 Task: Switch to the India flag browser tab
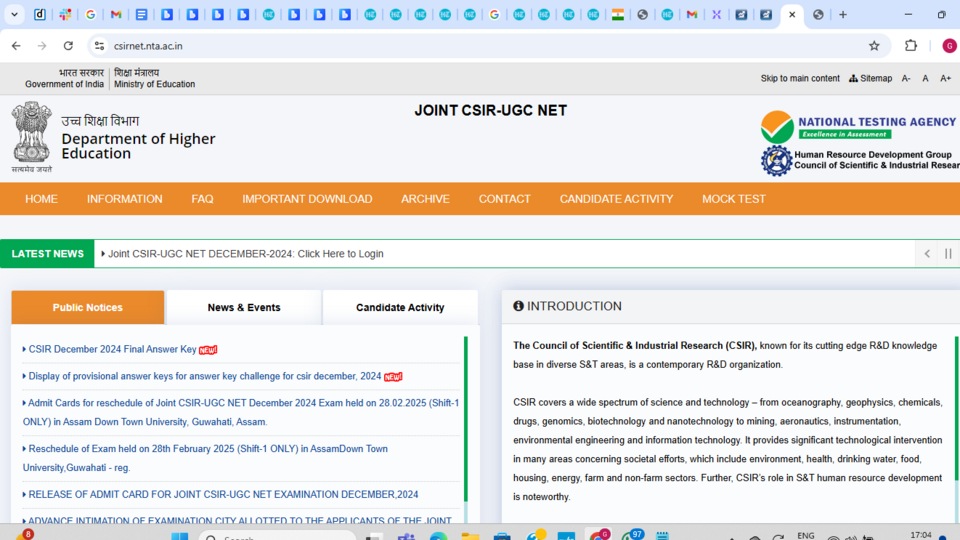point(618,15)
